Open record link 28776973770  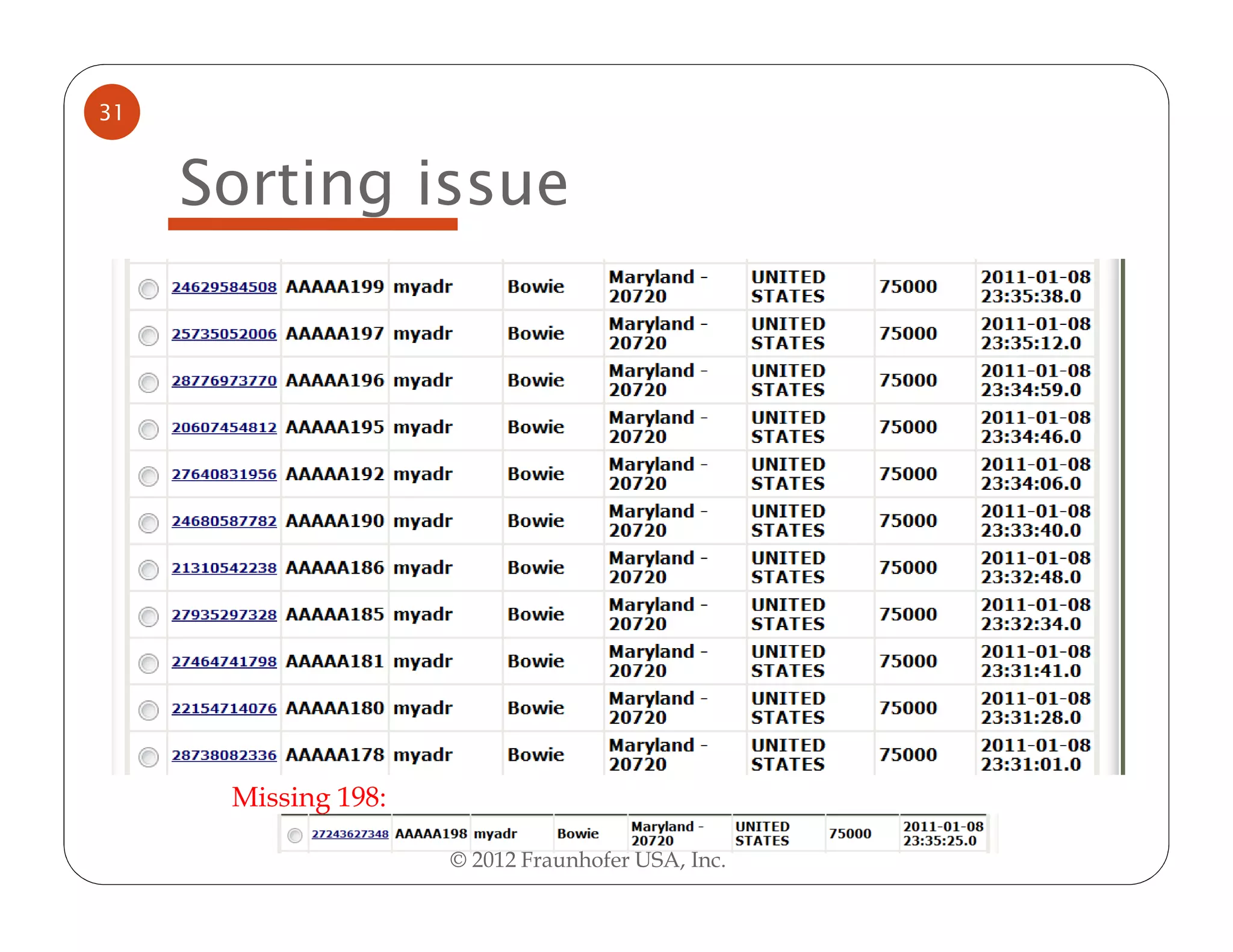pyautogui.click(x=224, y=381)
